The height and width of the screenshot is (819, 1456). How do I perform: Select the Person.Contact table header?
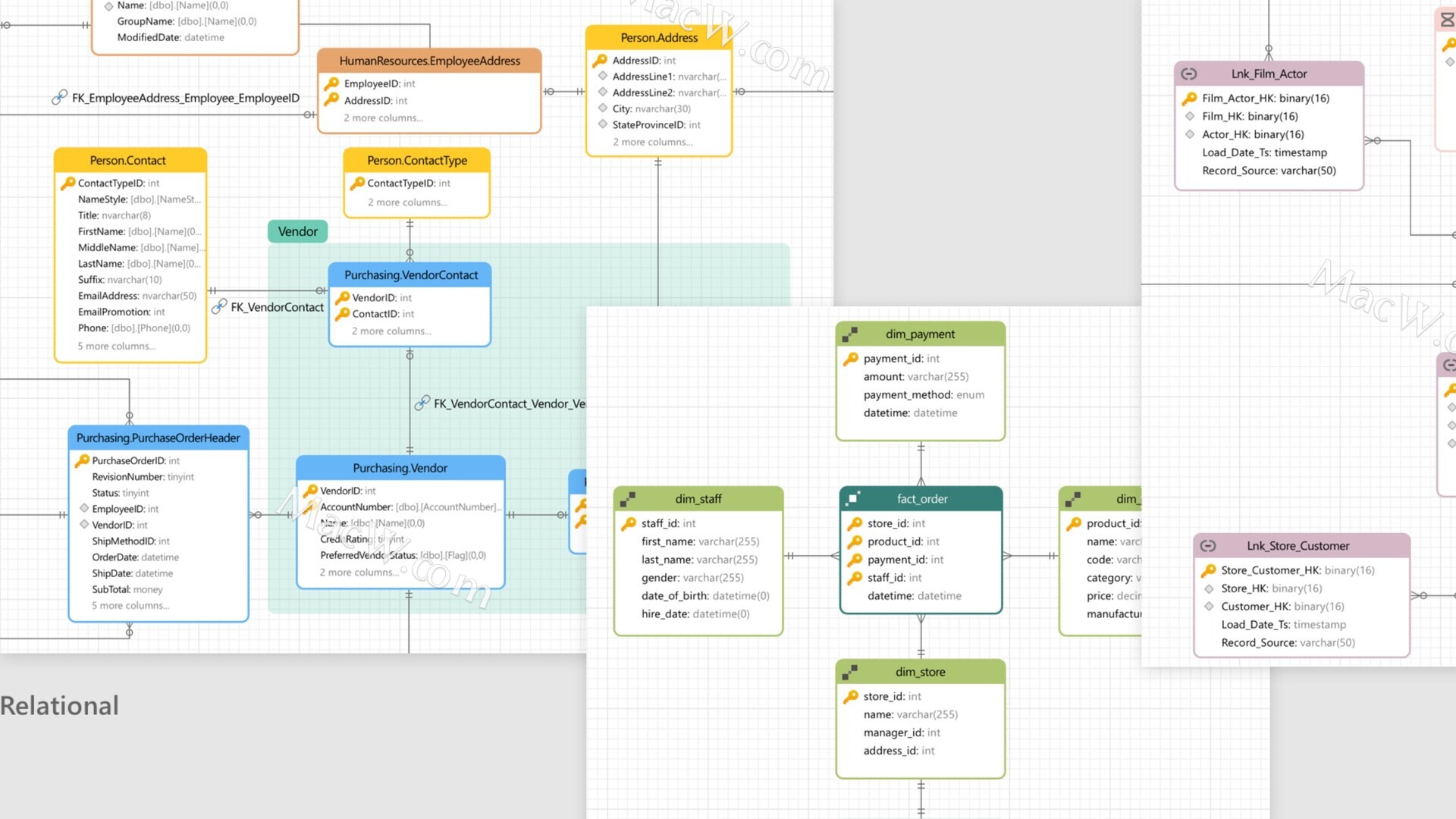pos(130,160)
